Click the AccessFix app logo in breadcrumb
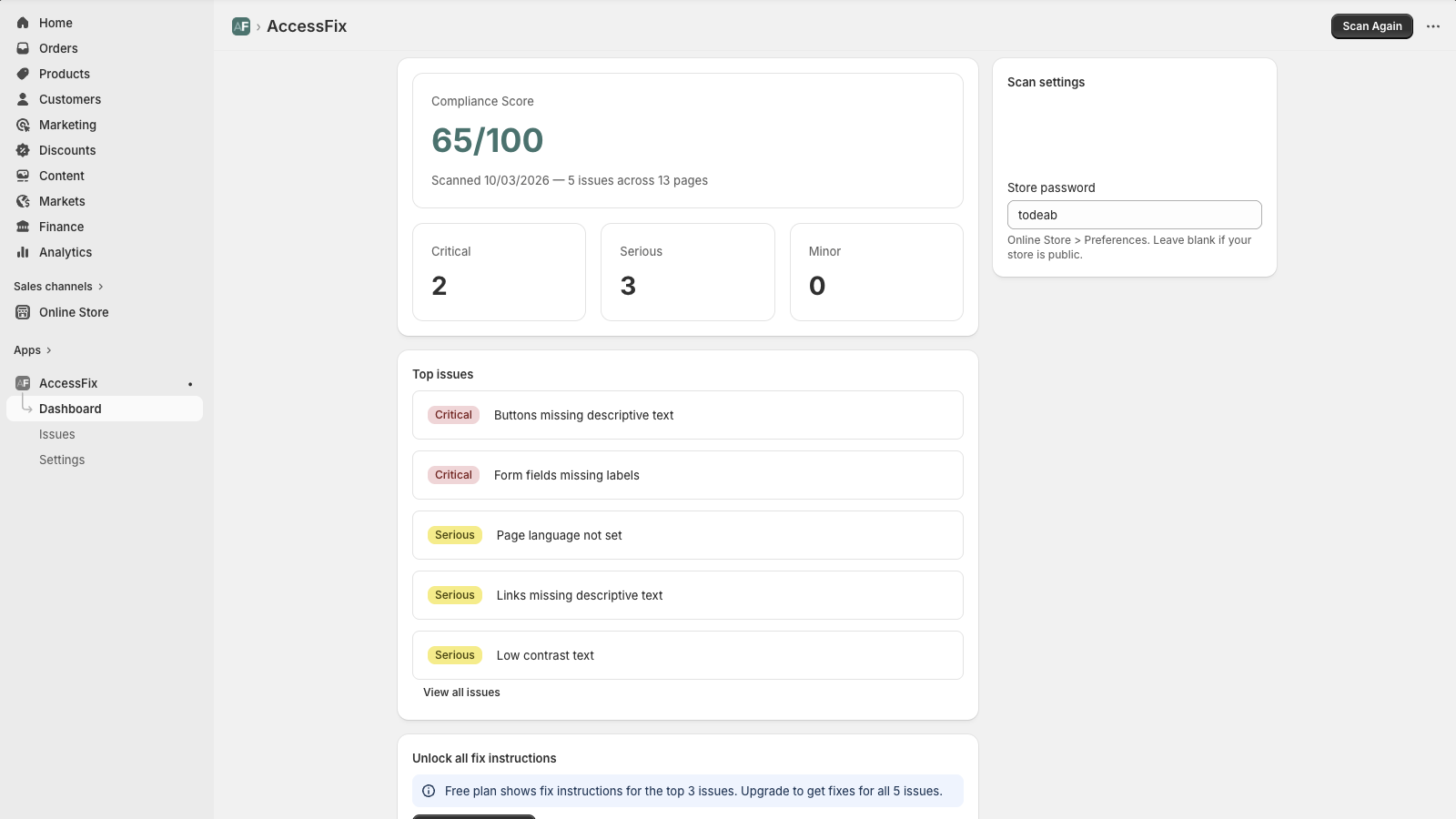 coord(240,26)
